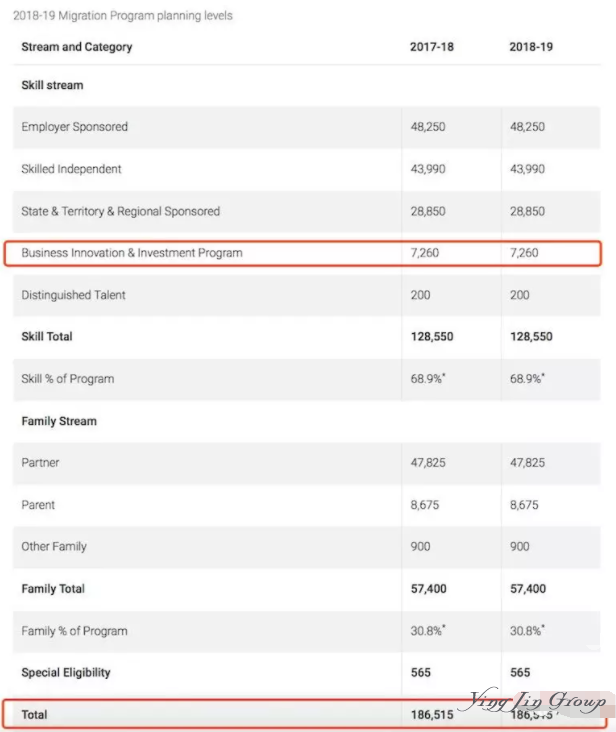Click Parent value 8,675 under 2018-19
Viewport: 616px width, 732px height.
pyautogui.click(x=524, y=505)
